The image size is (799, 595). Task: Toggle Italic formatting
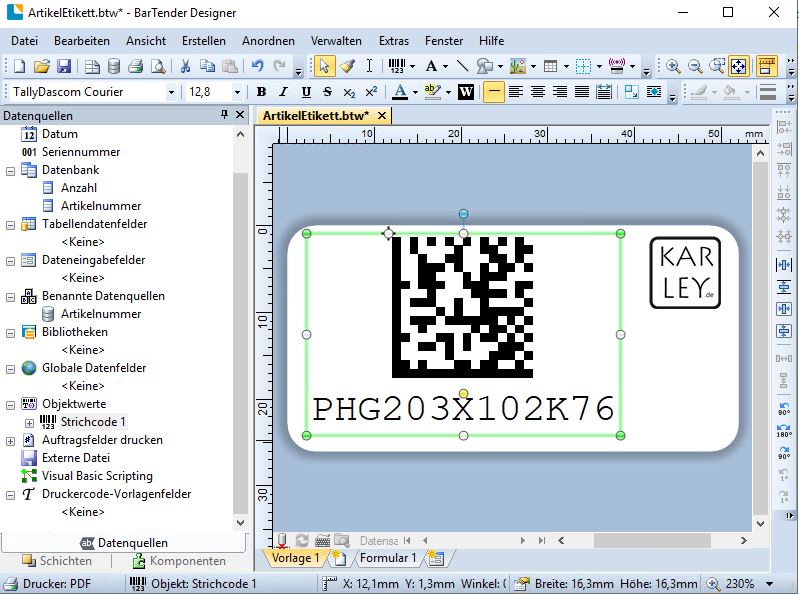[283, 92]
